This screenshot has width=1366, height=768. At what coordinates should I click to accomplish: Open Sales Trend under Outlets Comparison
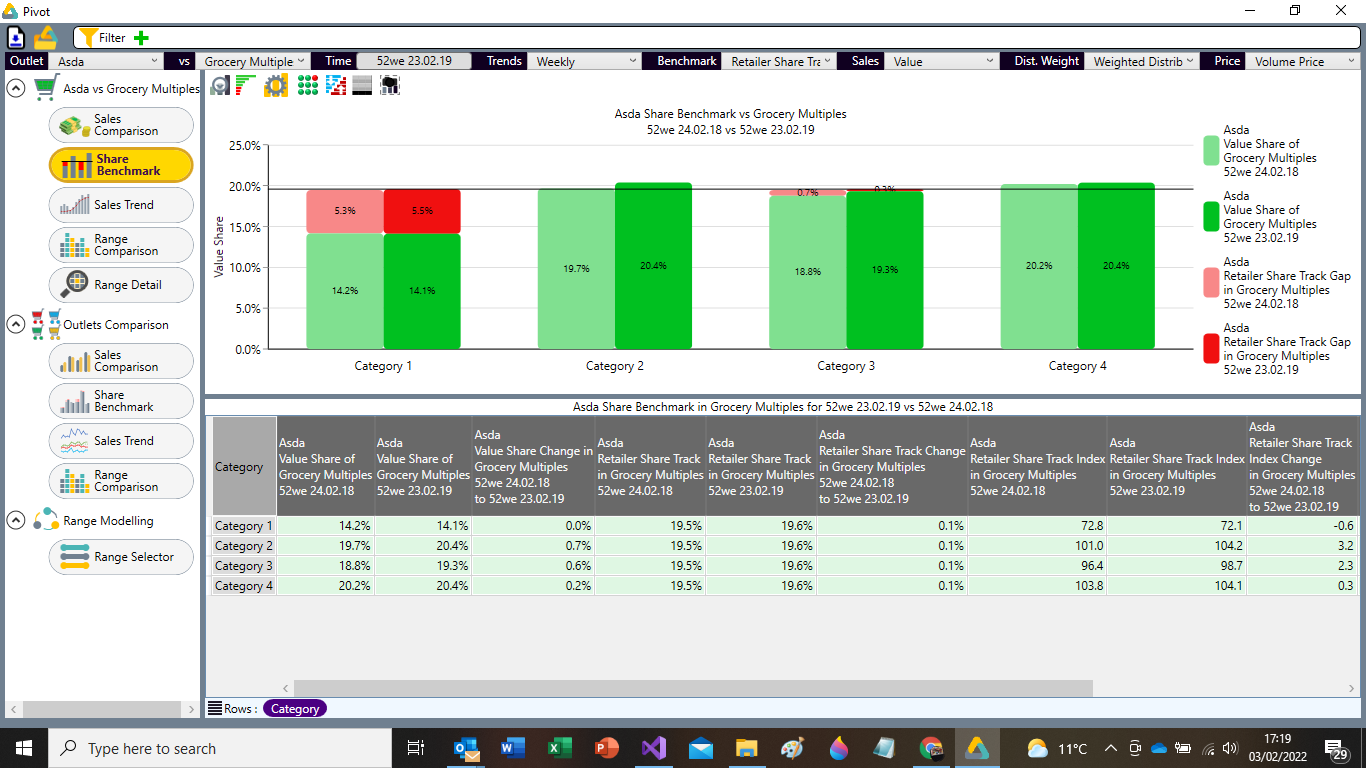pos(121,441)
